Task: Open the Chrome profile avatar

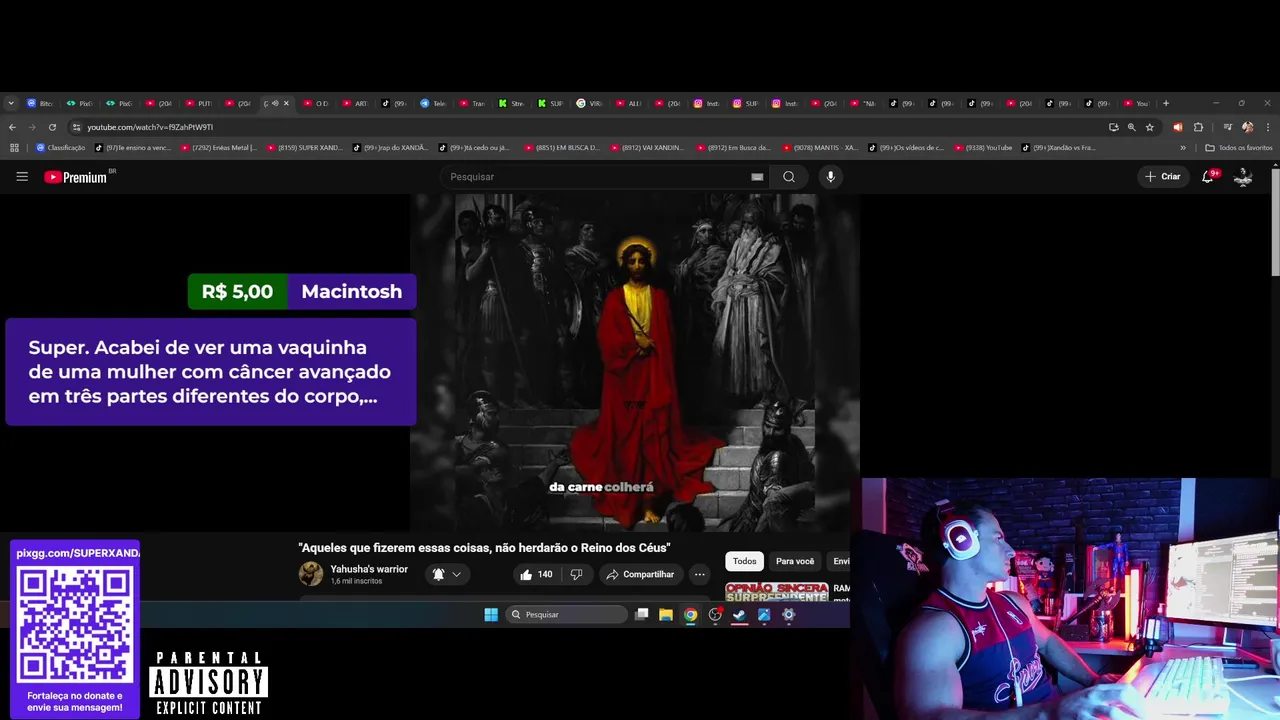Action: [x=1247, y=127]
